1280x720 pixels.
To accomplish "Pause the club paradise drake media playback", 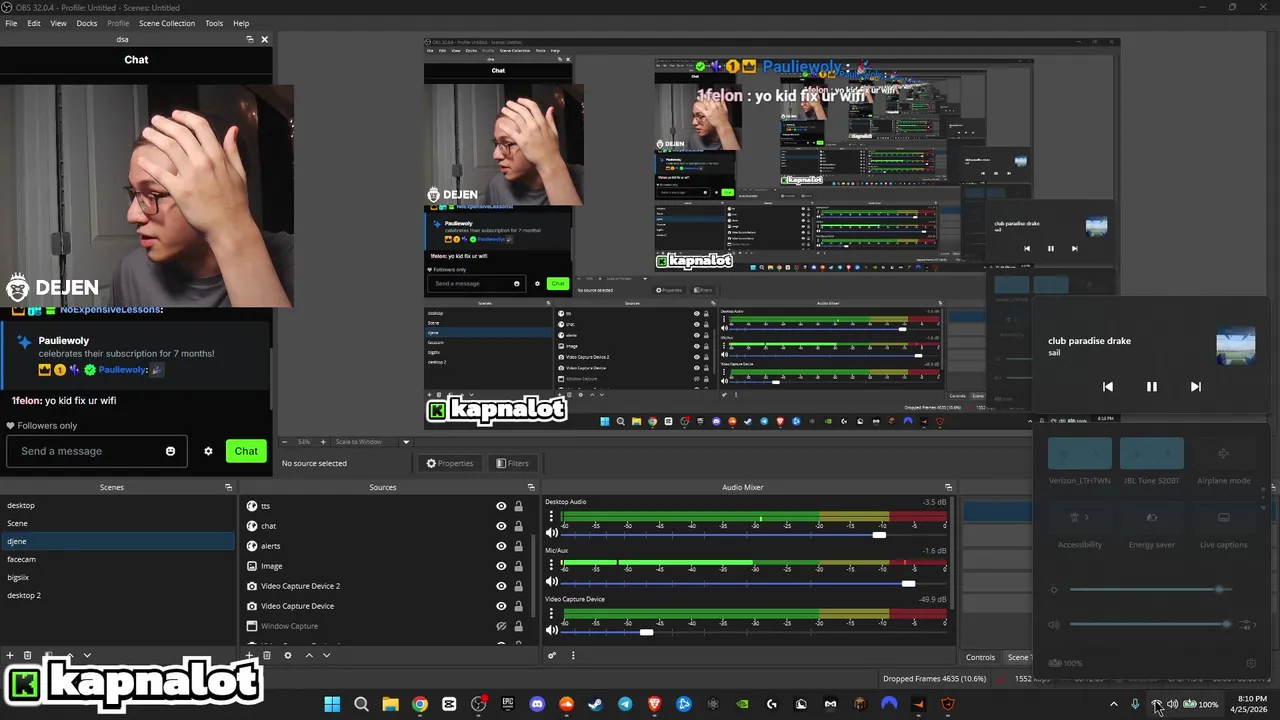I will [x=1151, y=387].
